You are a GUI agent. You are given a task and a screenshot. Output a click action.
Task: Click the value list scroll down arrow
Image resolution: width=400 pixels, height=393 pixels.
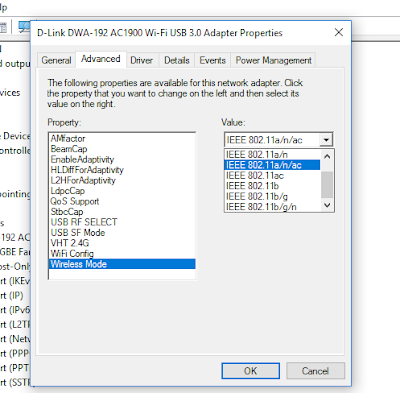[x=327, y=205]
